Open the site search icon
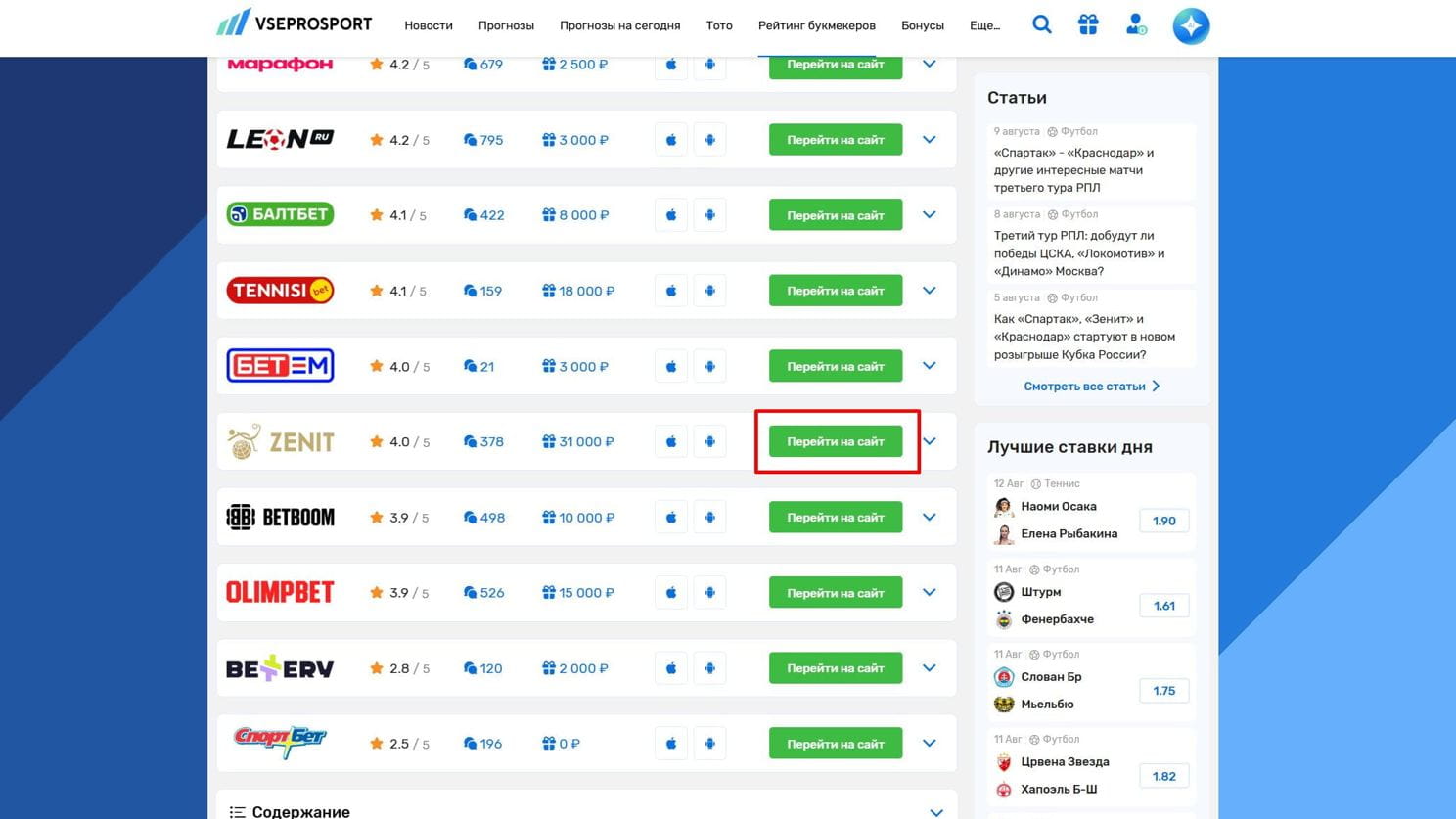The image size is (1456, 819). point(1042,24)
